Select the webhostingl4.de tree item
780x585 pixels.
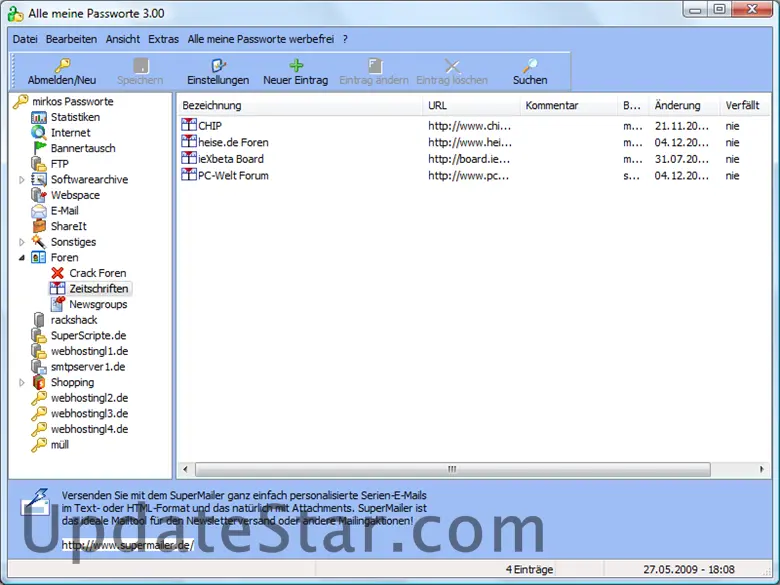coord(90,429)
